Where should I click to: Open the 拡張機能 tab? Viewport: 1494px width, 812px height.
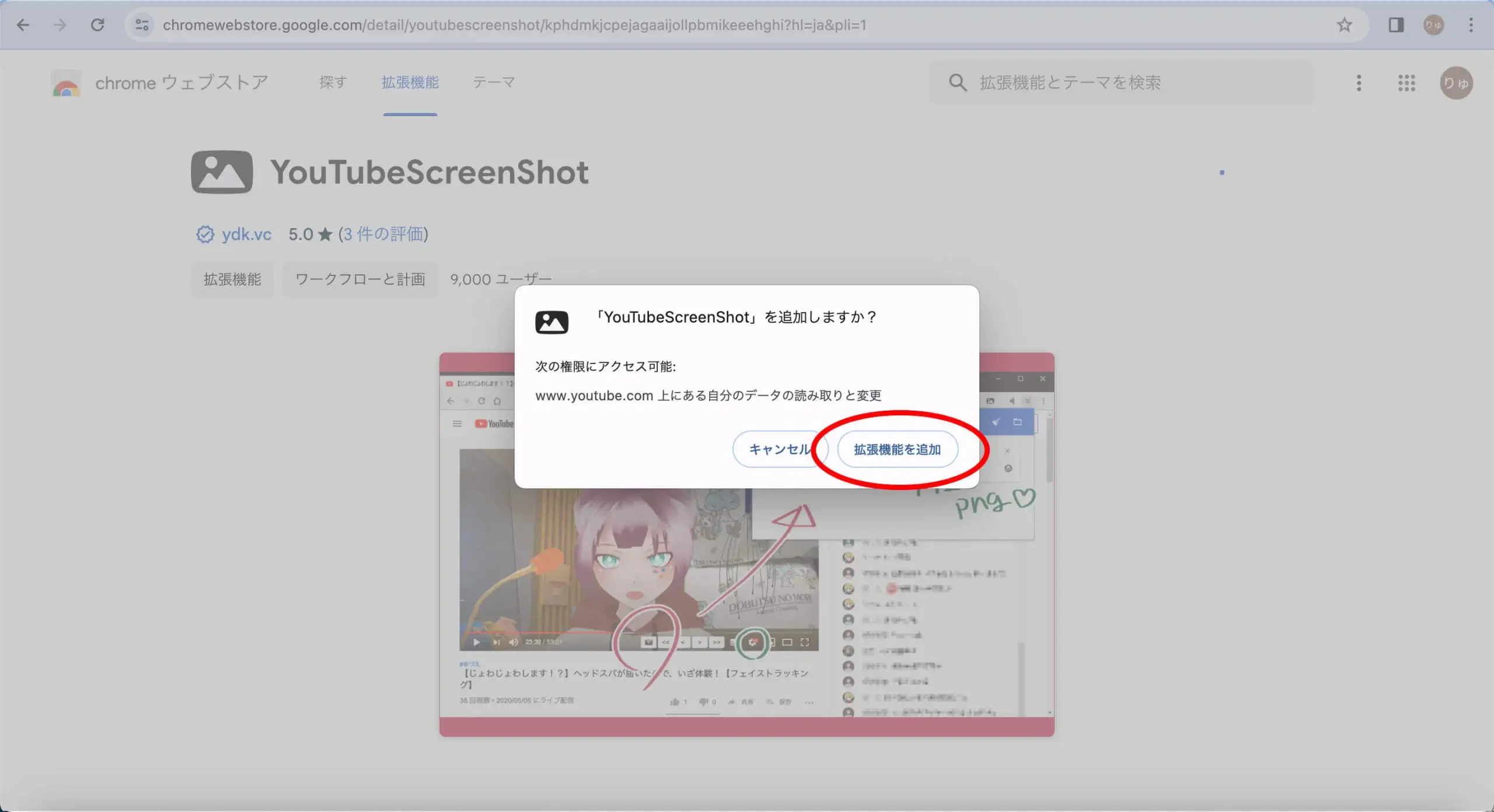click(410, 82)
